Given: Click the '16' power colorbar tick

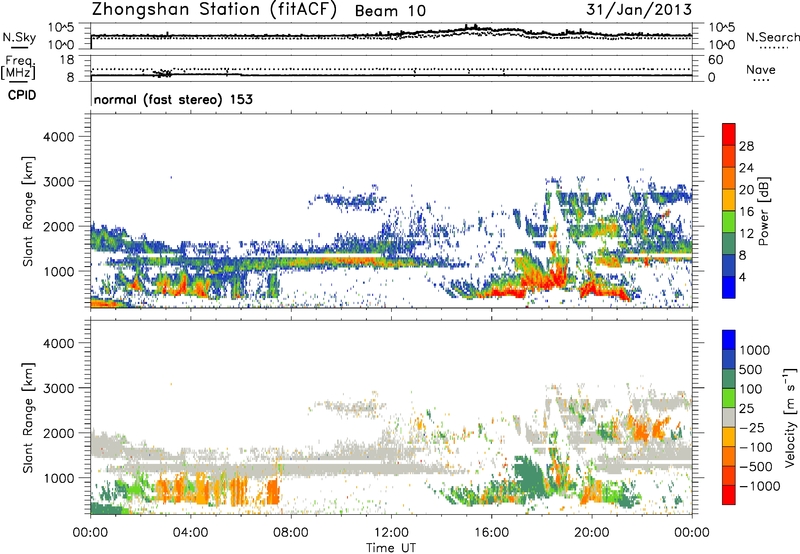Looking at the screenshot, I should (x=746, y=212).
